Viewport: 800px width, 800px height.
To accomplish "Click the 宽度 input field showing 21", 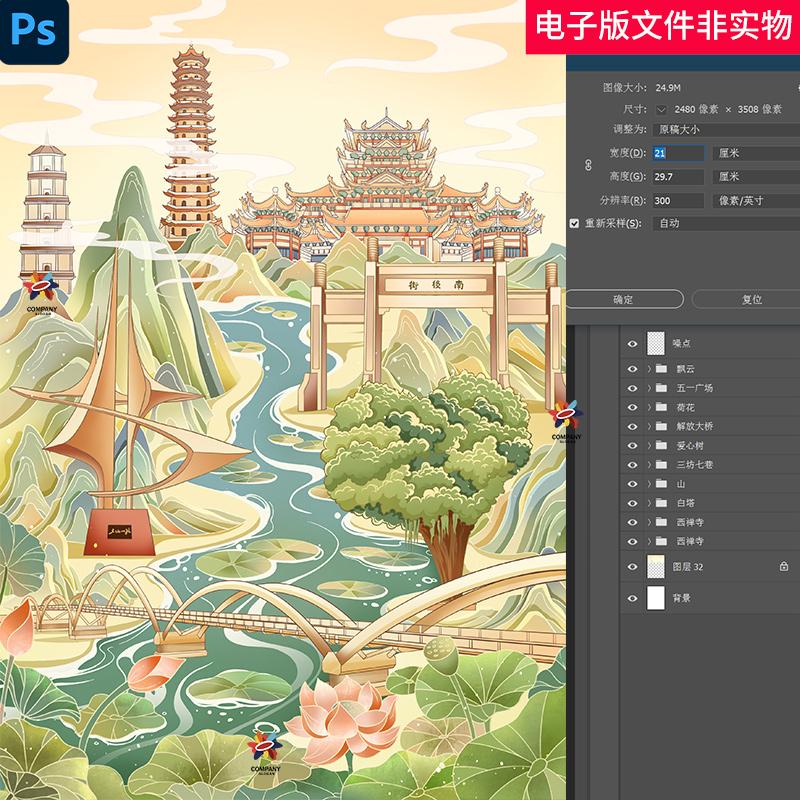I will click(x=678, y=153).
